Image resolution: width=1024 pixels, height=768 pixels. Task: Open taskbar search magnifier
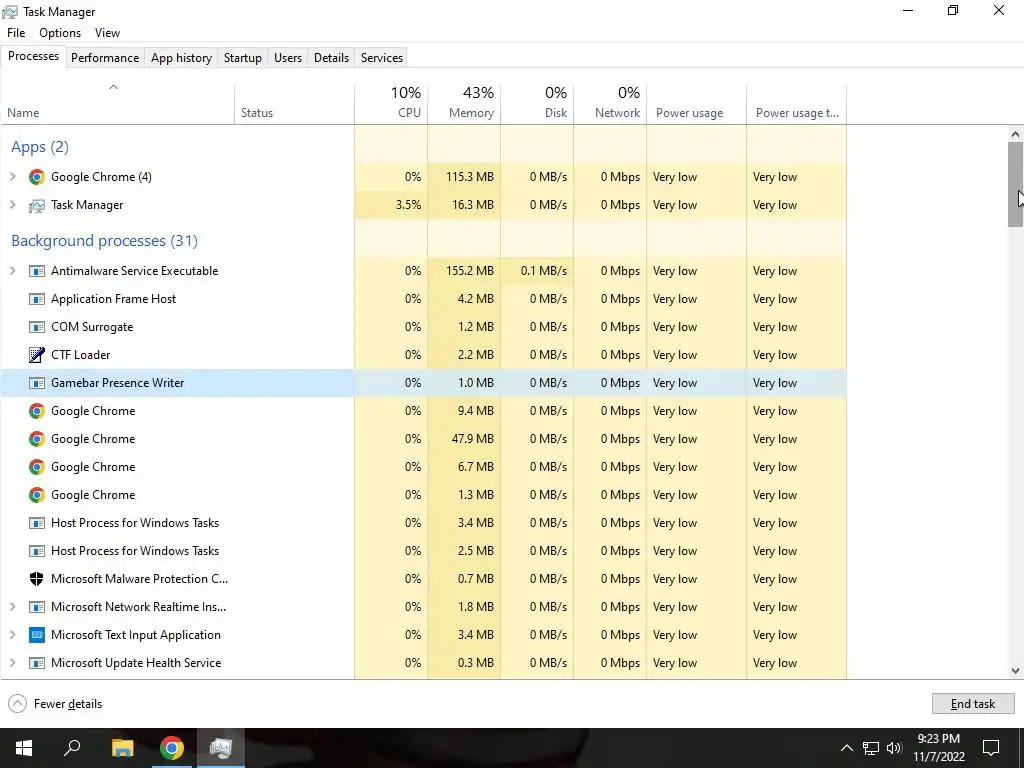tap(72, 748)
